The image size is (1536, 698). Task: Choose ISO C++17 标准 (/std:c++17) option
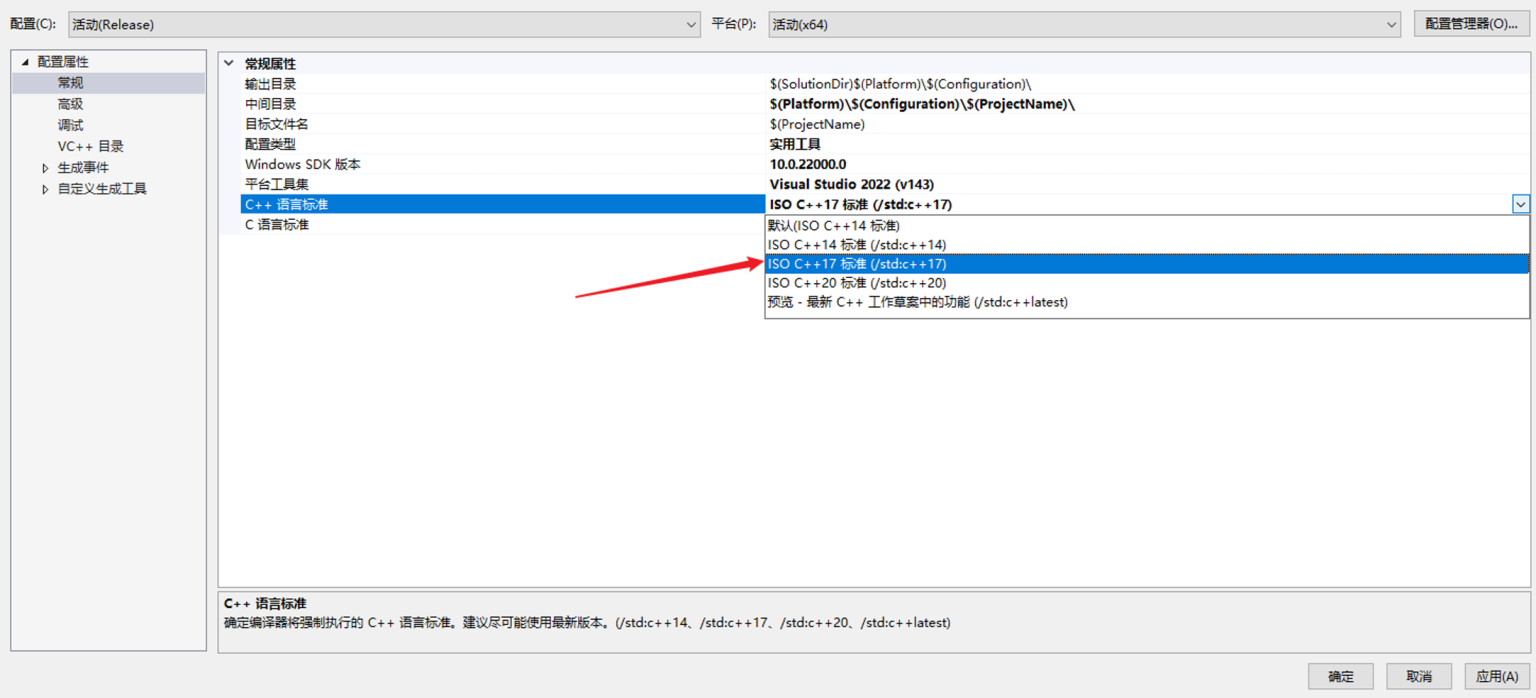pyautogui.click(x=856, y=264)
